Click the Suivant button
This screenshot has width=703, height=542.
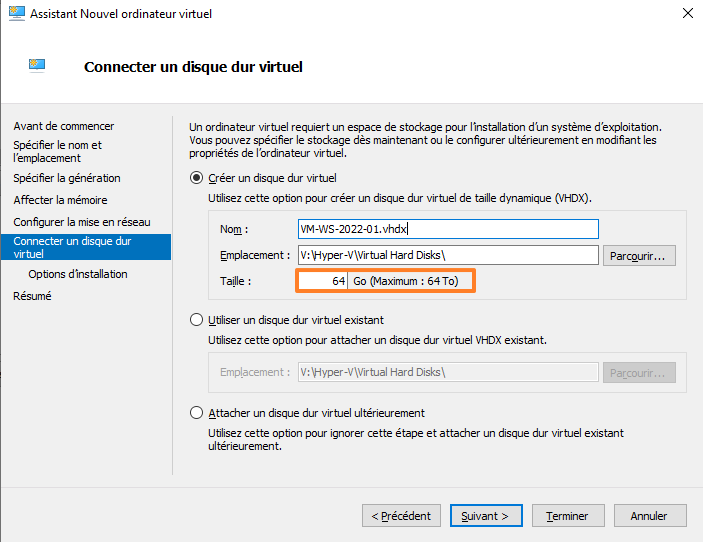486,516
